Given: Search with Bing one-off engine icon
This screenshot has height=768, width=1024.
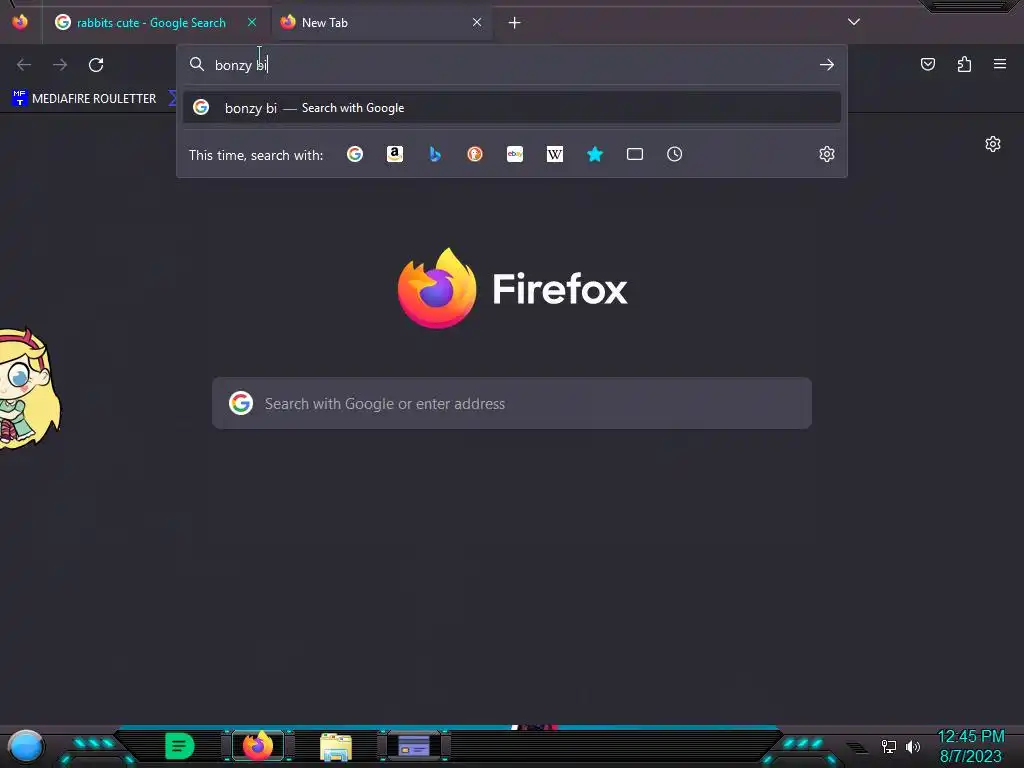Looking at the screenshot, I should 435,154.
